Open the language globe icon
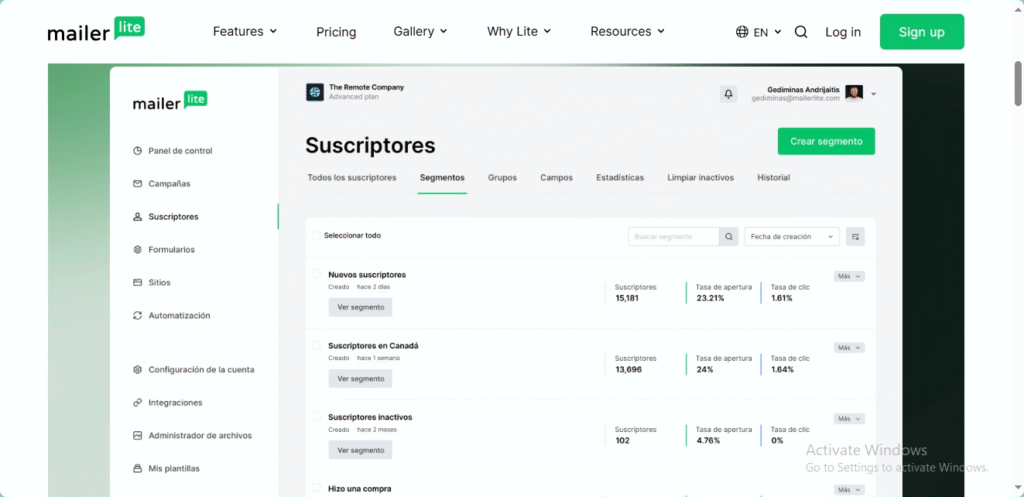 click(x=742, y=32)
